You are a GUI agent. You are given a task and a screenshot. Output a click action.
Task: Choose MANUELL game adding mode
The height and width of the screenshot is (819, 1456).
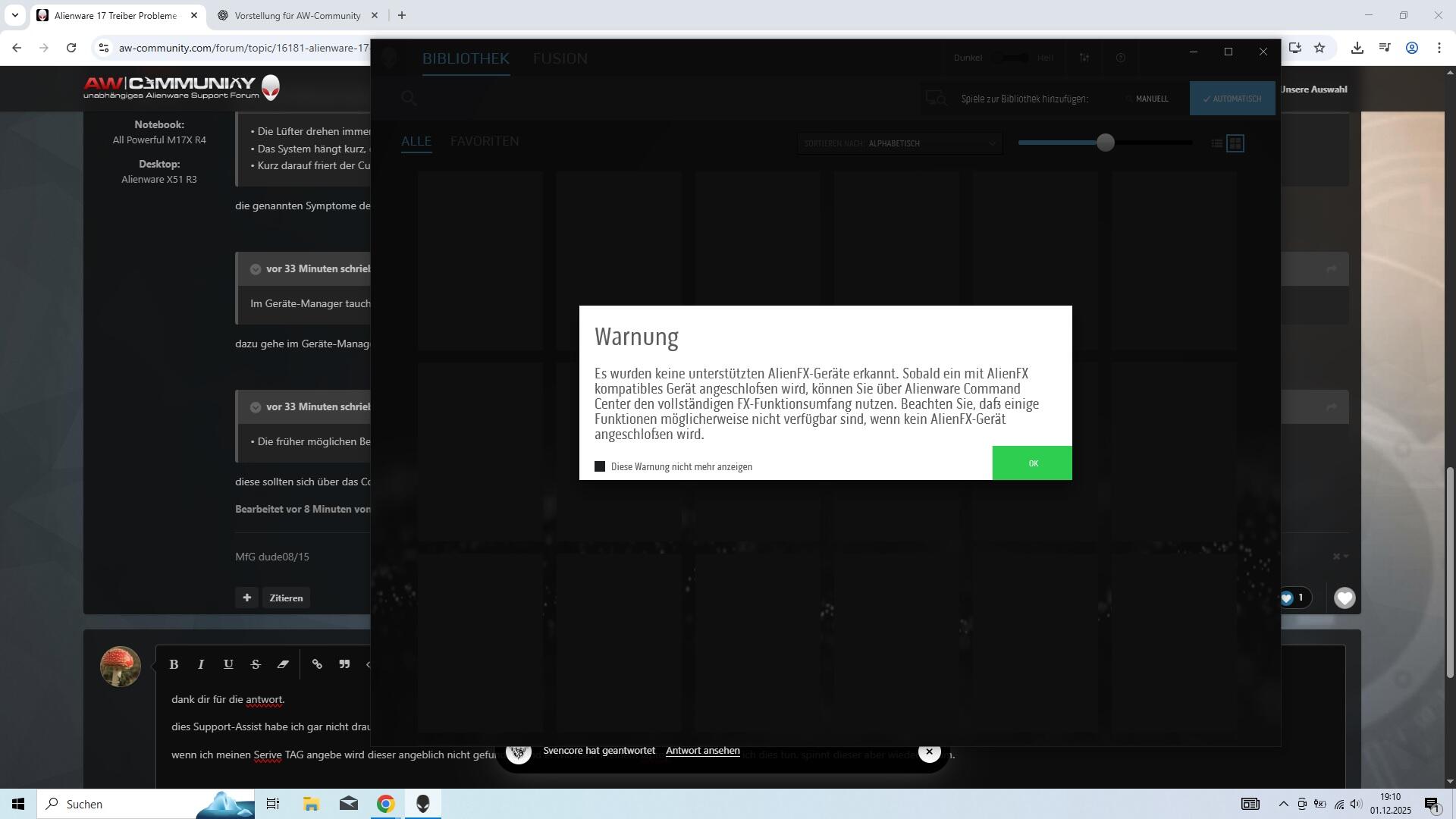pos(1150,99)
